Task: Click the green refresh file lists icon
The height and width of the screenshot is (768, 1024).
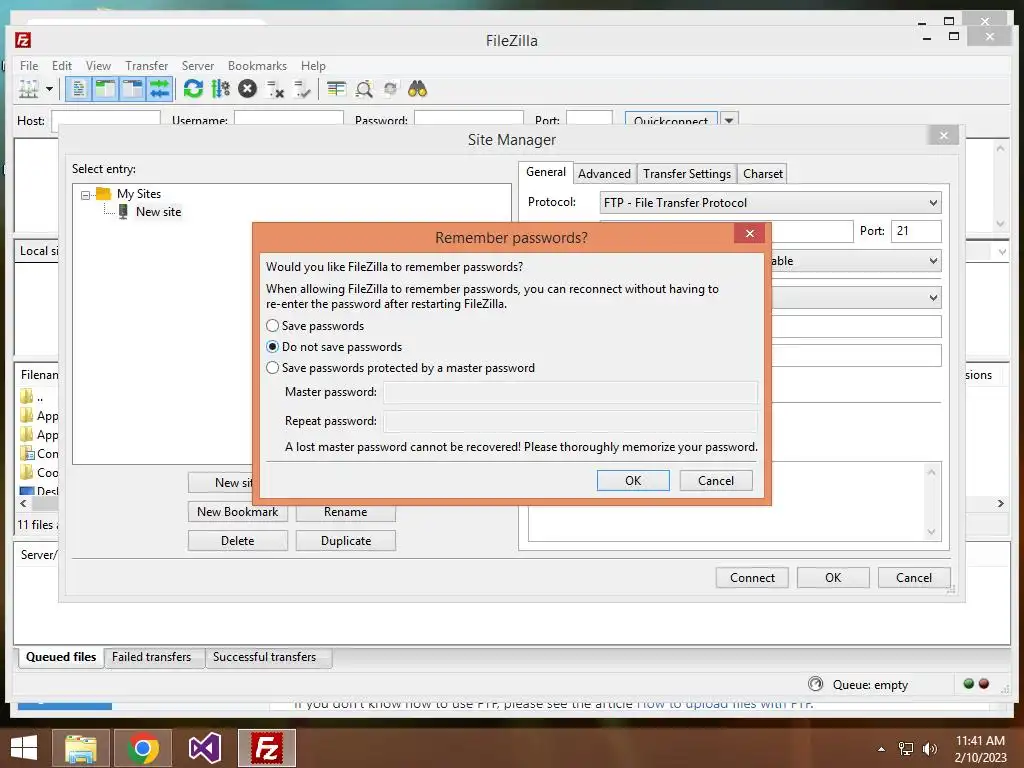Action: point(193,89)
